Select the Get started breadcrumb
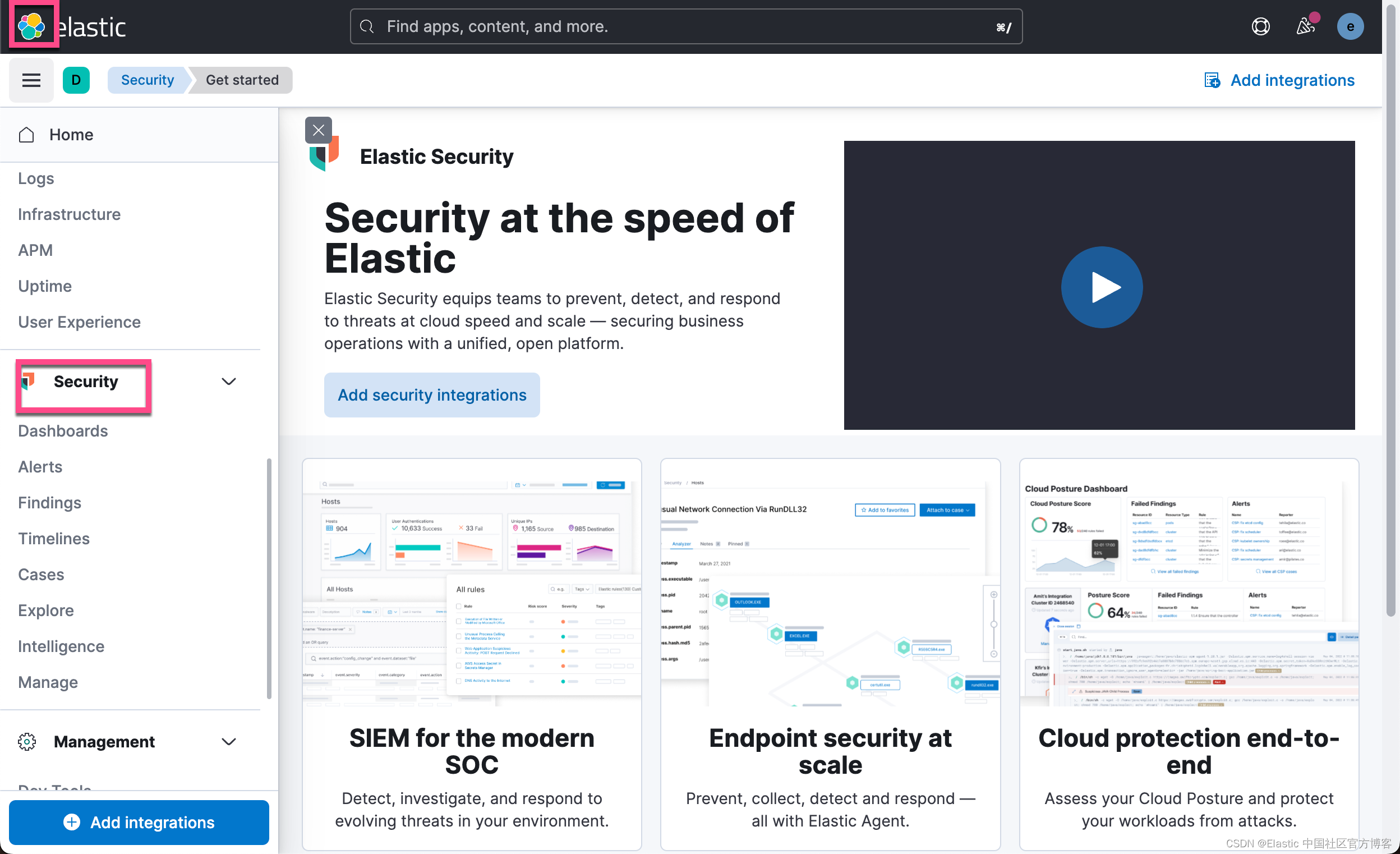 [x=242, y=80]
